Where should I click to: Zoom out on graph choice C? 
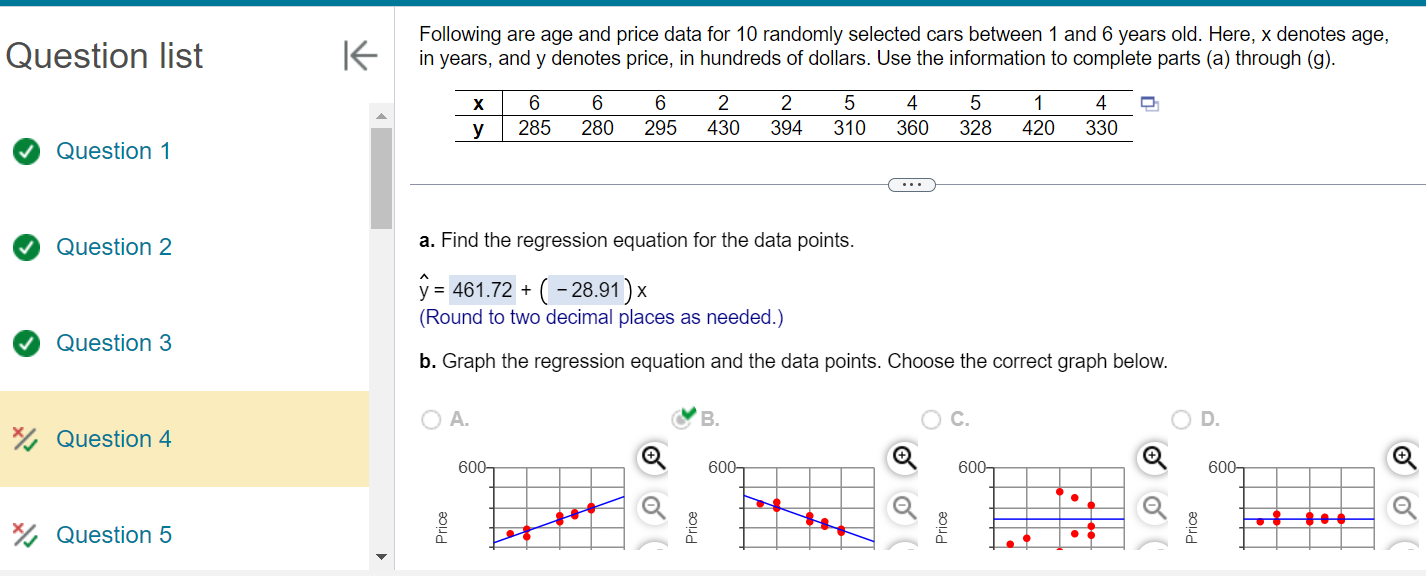tap(1152, 510)
